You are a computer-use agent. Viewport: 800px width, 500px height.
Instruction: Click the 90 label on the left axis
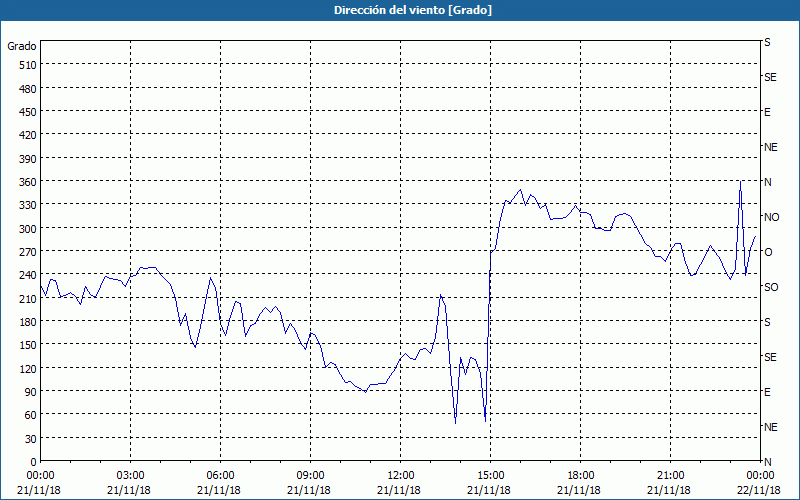31,392
